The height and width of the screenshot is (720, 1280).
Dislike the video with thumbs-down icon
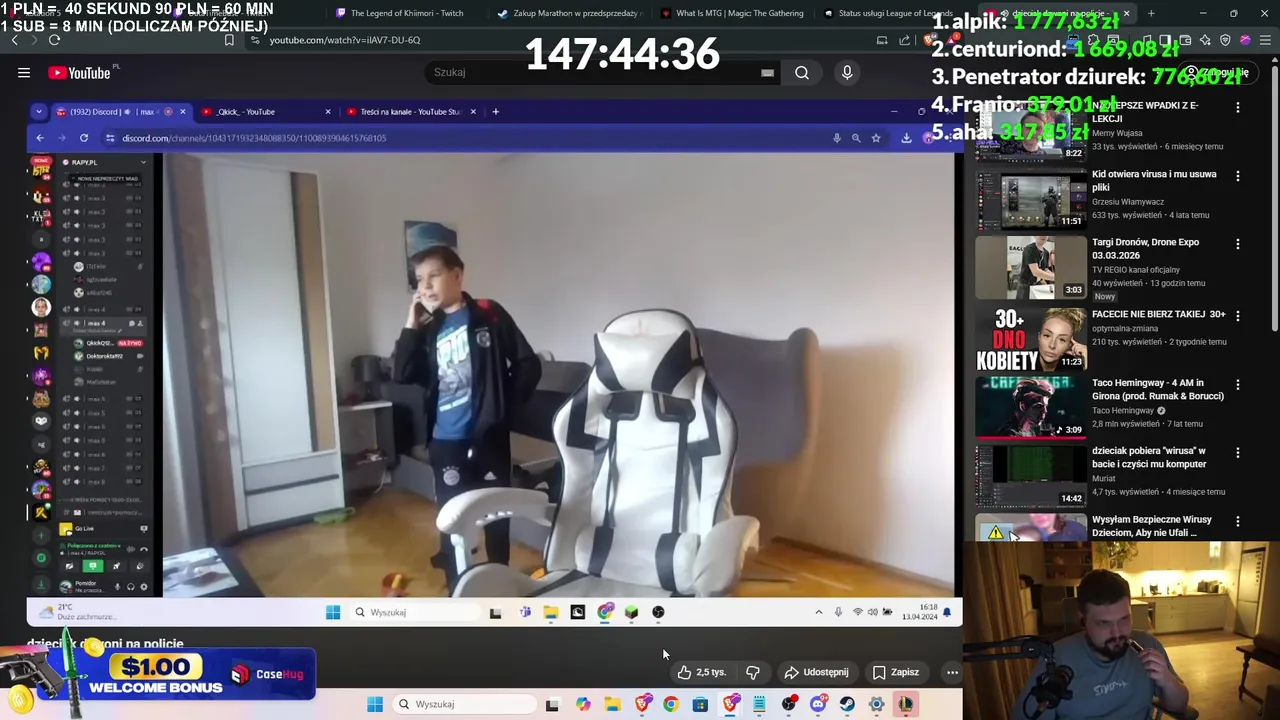pyautogui.click(x=753, y=672)
